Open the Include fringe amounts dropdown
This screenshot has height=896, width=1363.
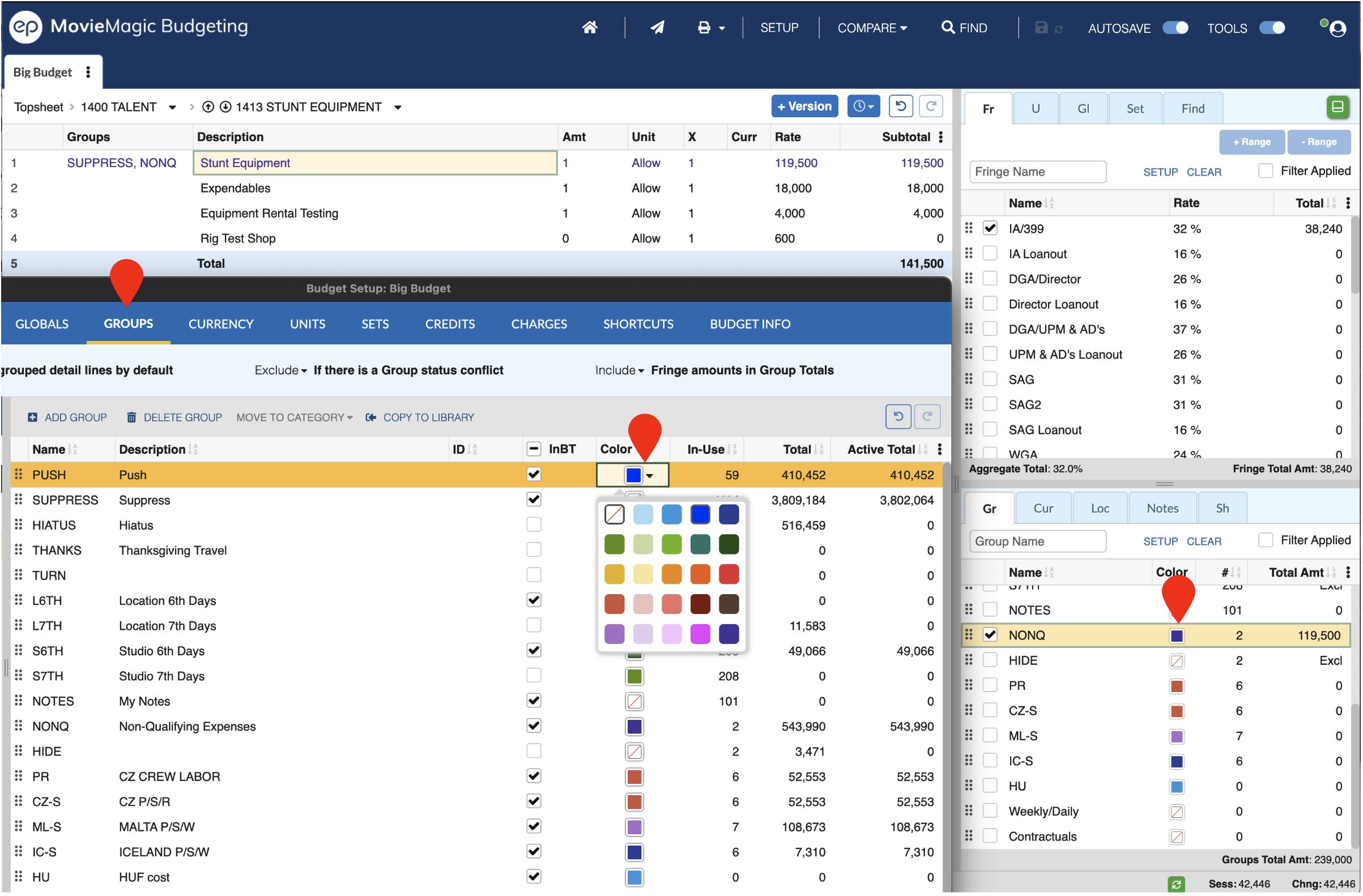(x=619, y=370)
